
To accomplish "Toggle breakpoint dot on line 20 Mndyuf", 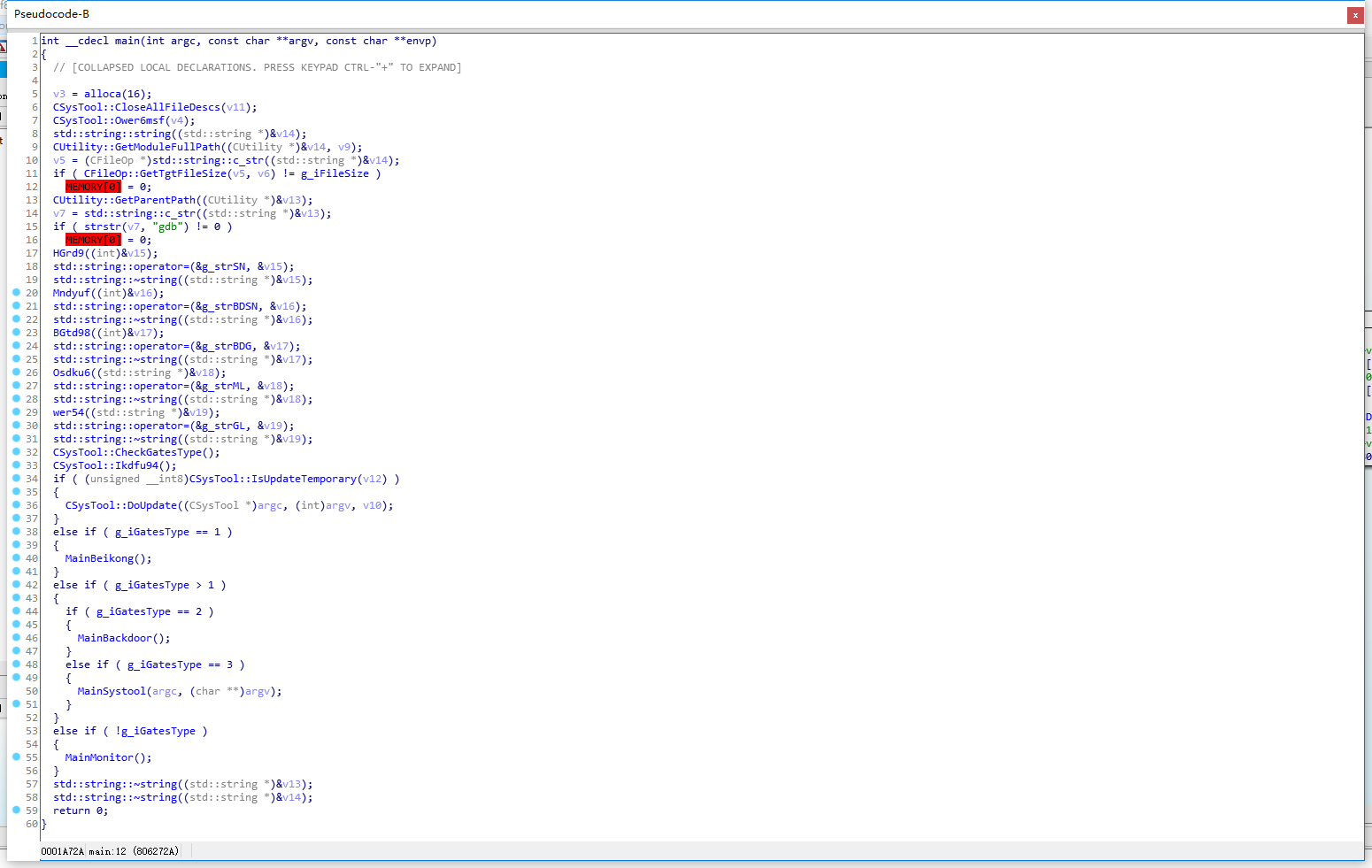I will tap(16, 292).
